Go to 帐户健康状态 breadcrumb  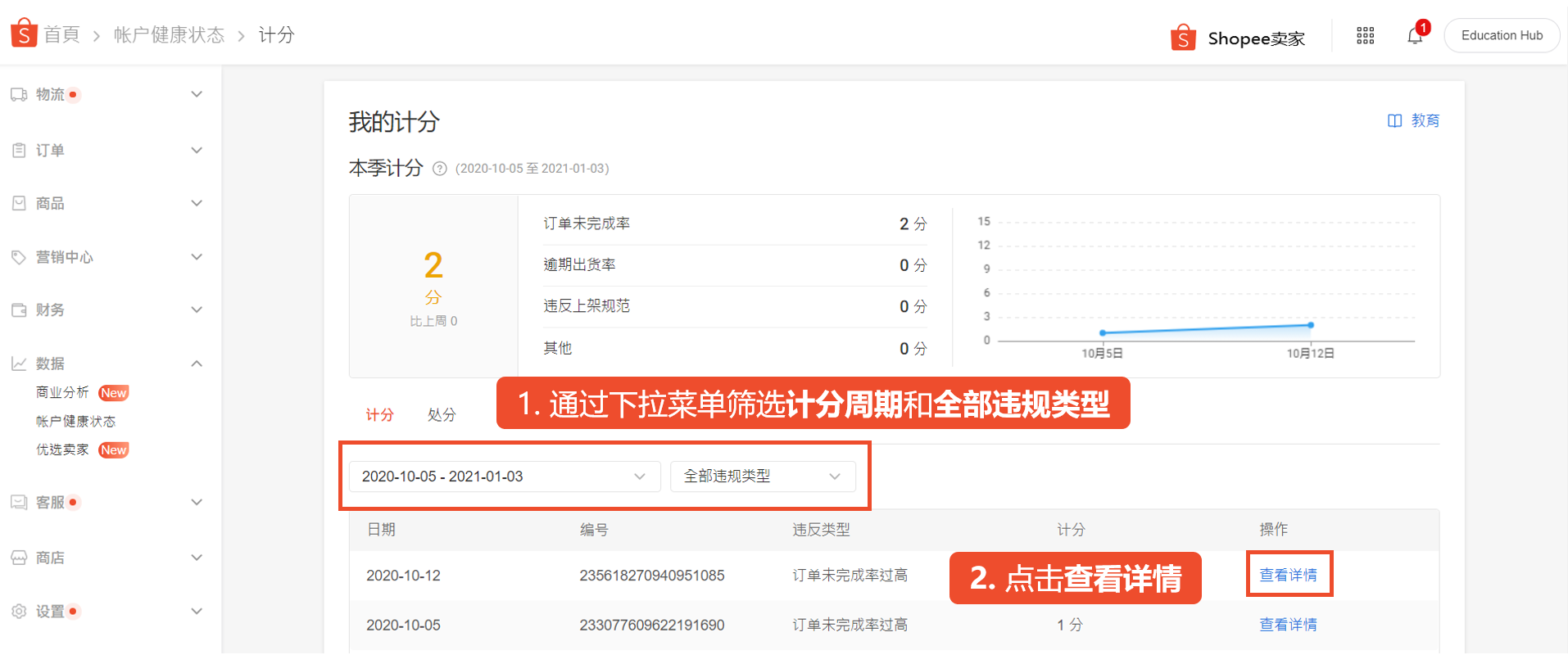tap(169, 34)
